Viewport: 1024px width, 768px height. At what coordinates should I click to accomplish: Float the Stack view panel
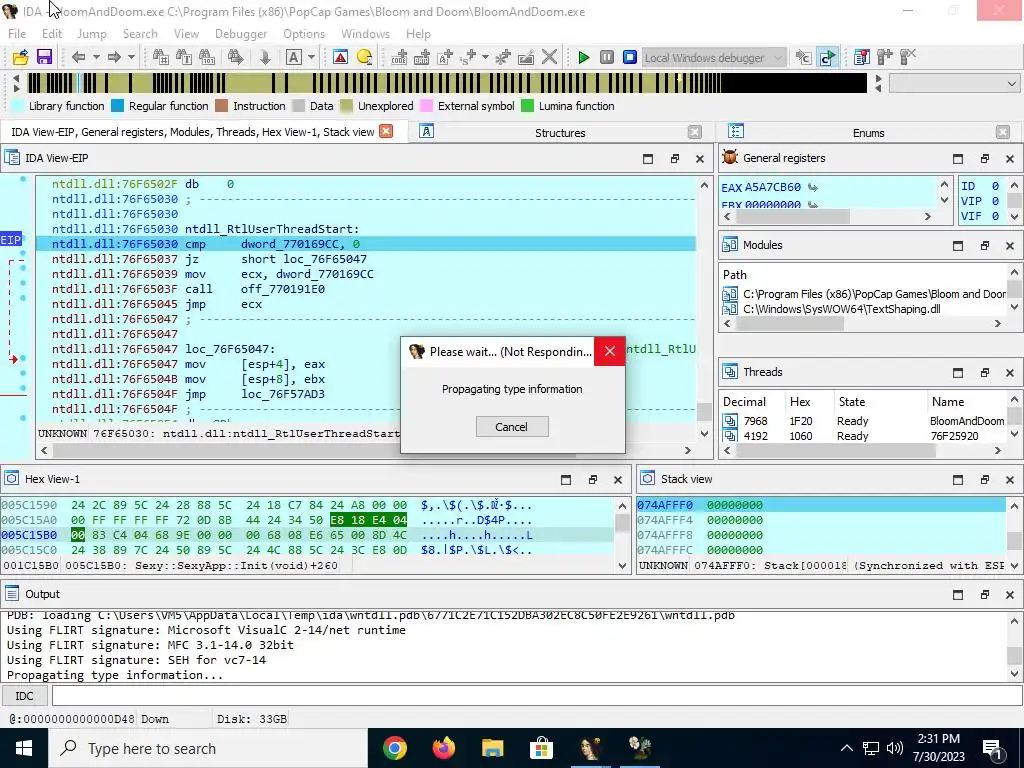tap(984, 479)
